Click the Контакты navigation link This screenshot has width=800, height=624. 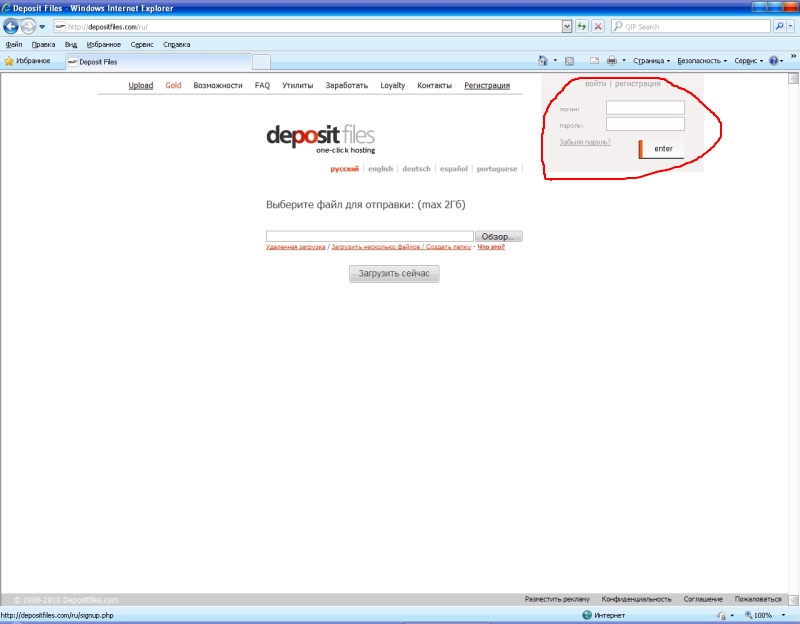[x=435, y=85]
